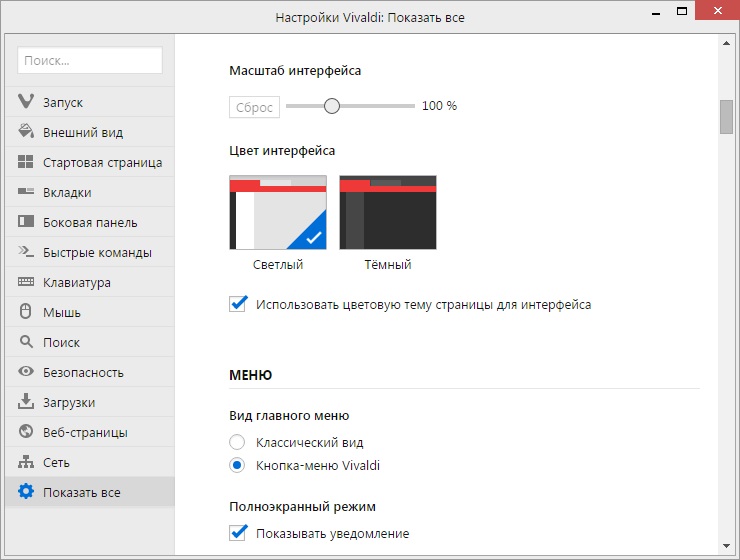
Task: Click the keyboard icon beside Клавиатура
Action: click(x=26, y=282)
